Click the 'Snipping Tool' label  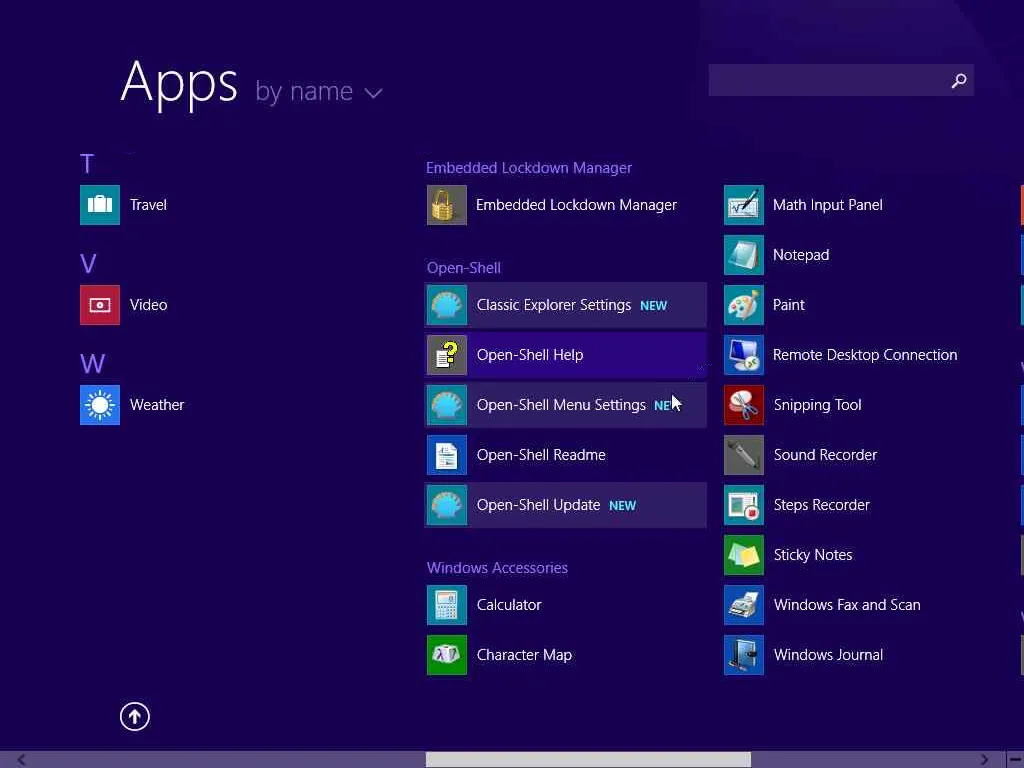click(817, 405)
